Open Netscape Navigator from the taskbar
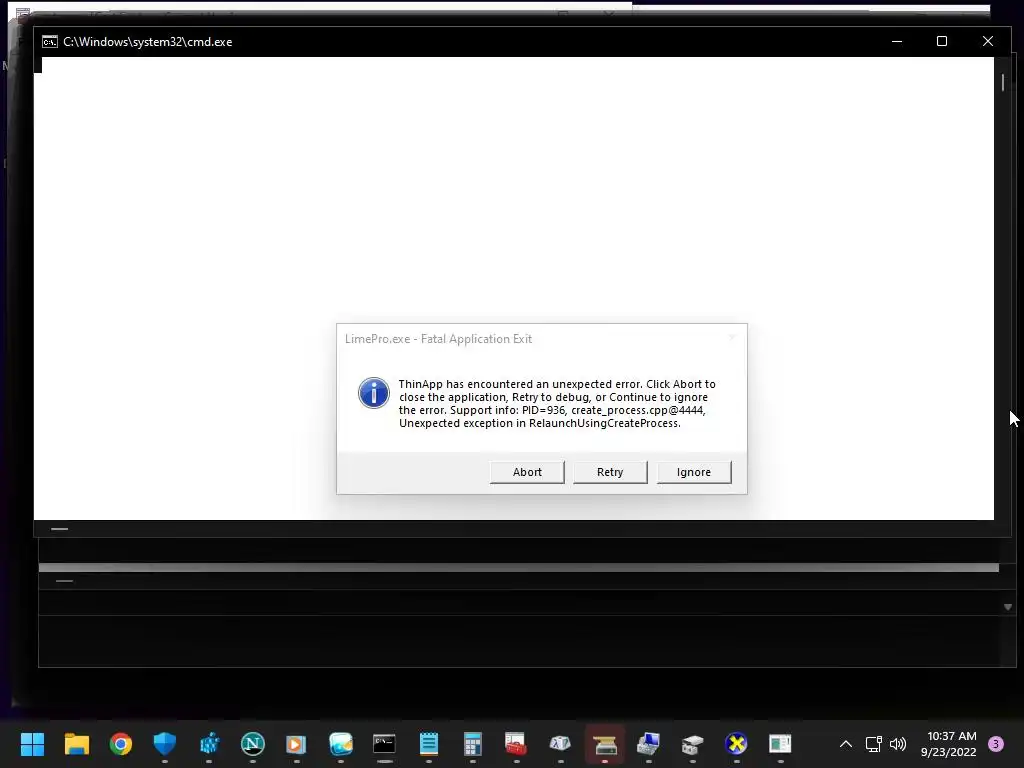The image size is (1024, 768). coord(253,744)
